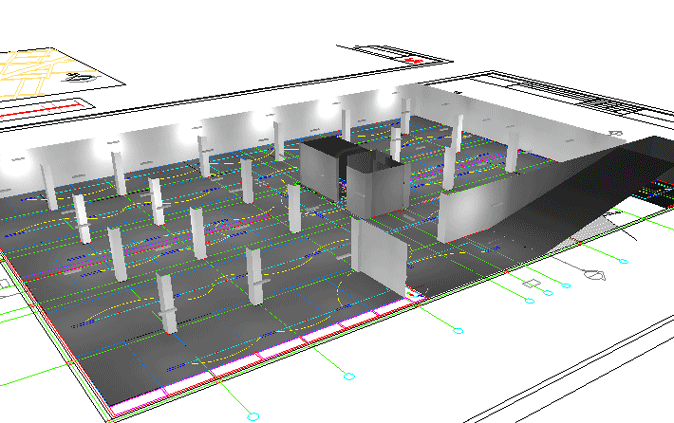The image size is (674, 423).
Task: Select the level marker ellipse symbol
Action: (595, 275)
